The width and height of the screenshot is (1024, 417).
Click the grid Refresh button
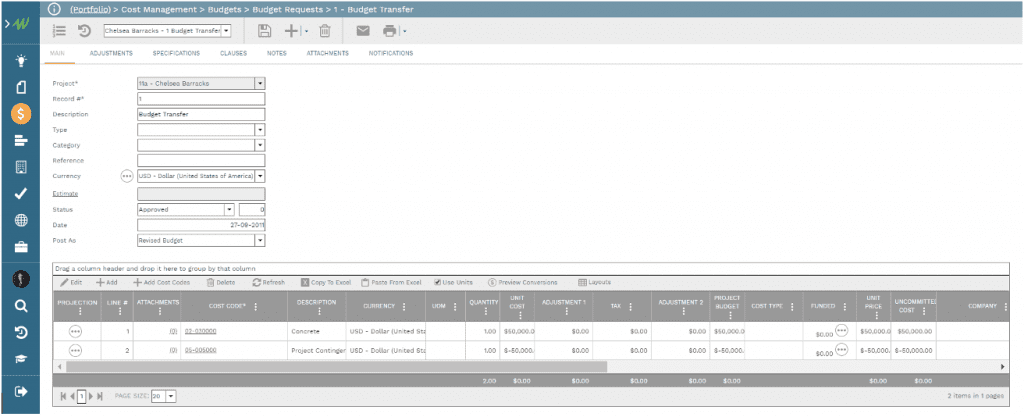(268, 283)
